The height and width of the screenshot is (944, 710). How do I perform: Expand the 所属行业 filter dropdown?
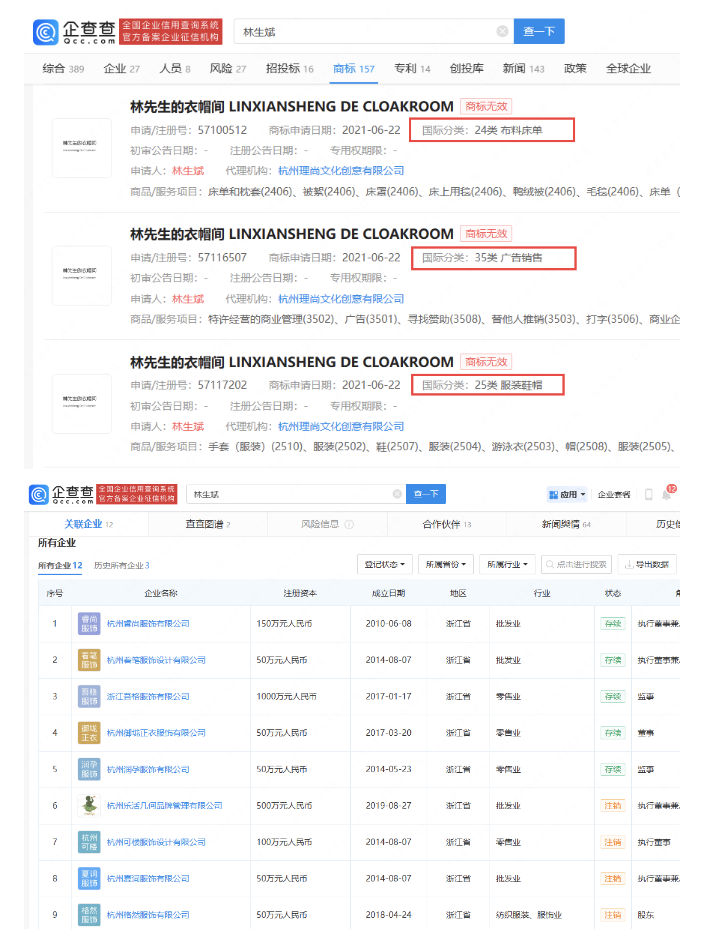click(507, 564)
